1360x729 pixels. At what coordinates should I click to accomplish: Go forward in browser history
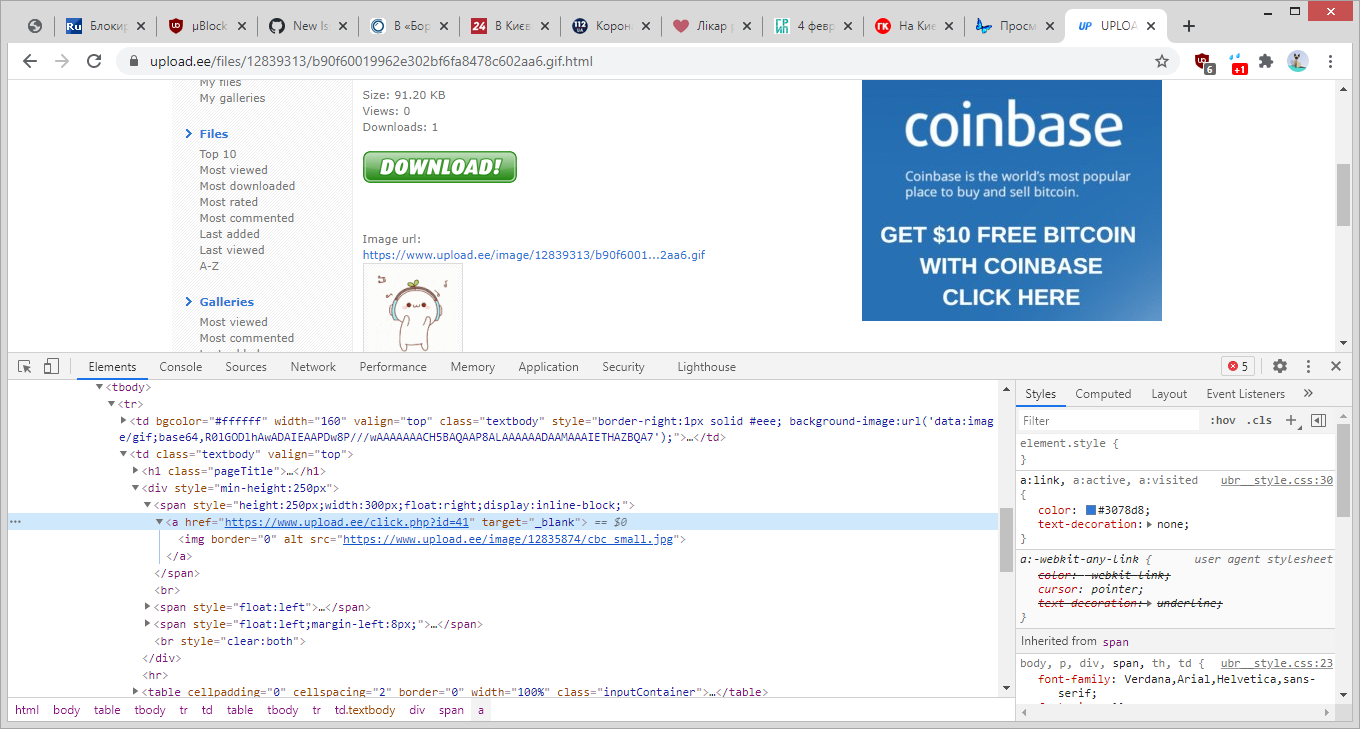(62, 61)
